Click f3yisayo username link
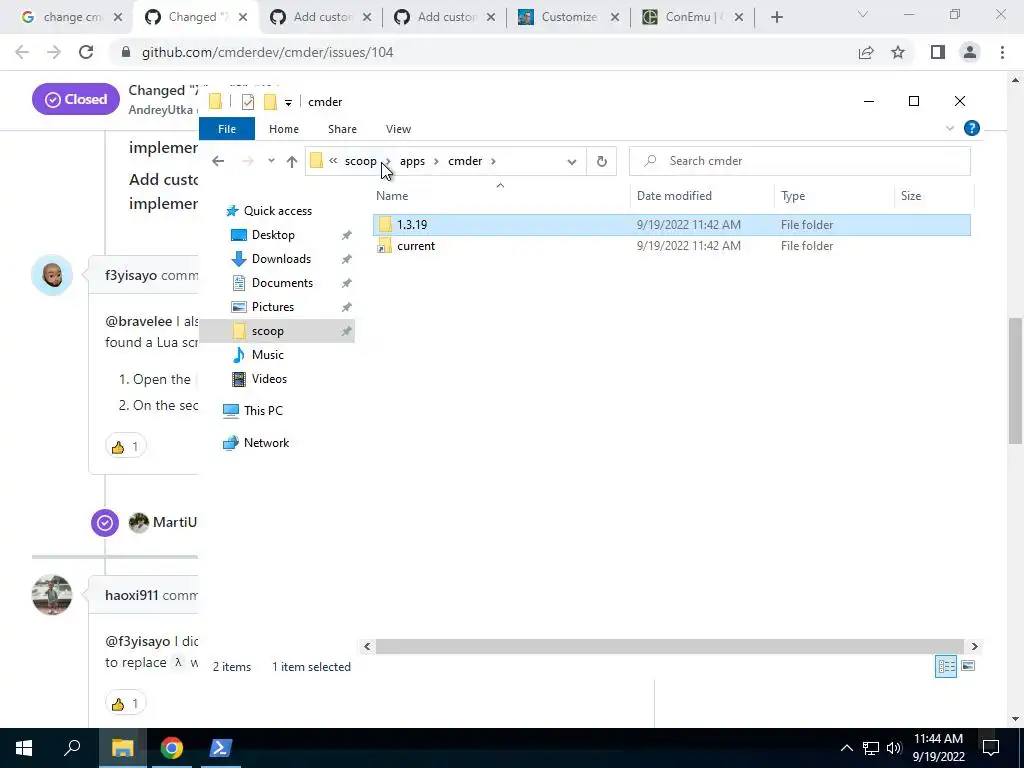 131,276
